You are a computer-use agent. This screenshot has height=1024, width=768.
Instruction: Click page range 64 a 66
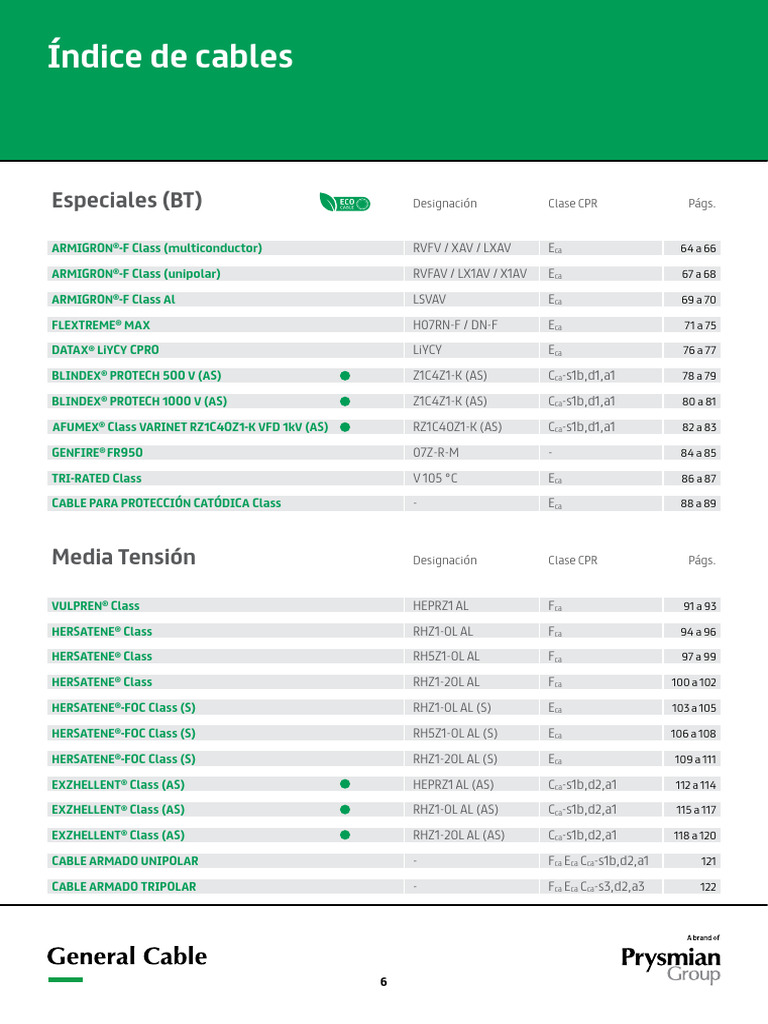point(698,248)
